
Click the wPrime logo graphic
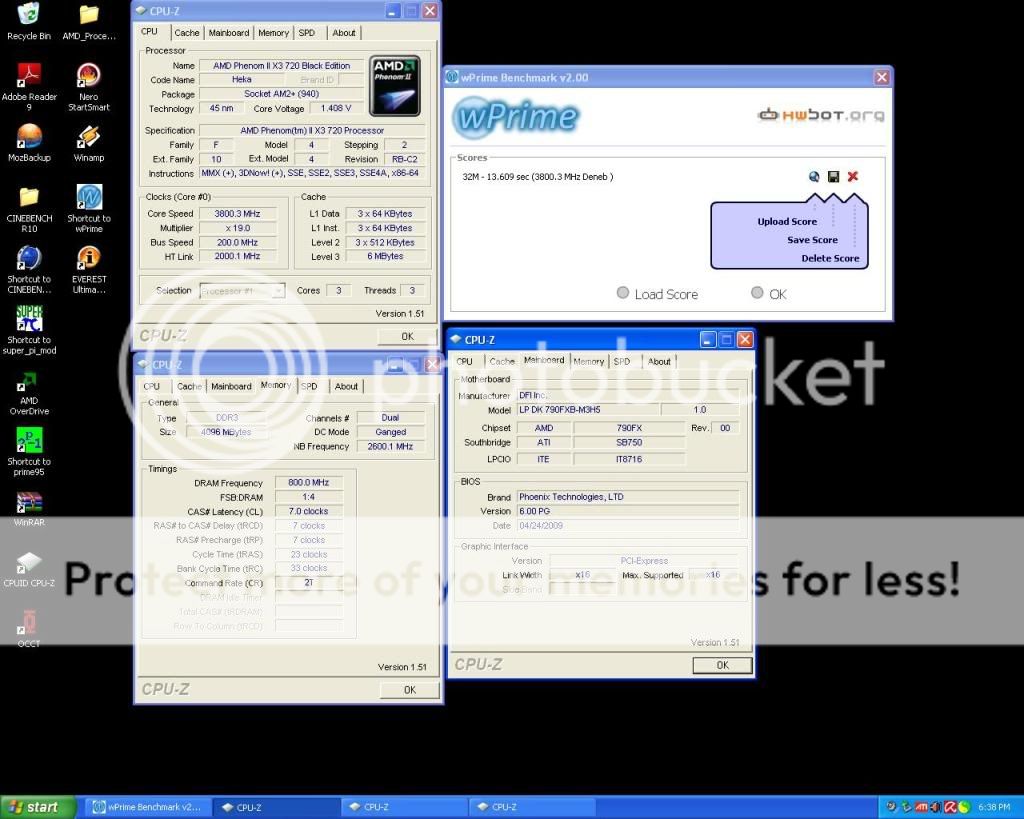(x=515, y=118)
